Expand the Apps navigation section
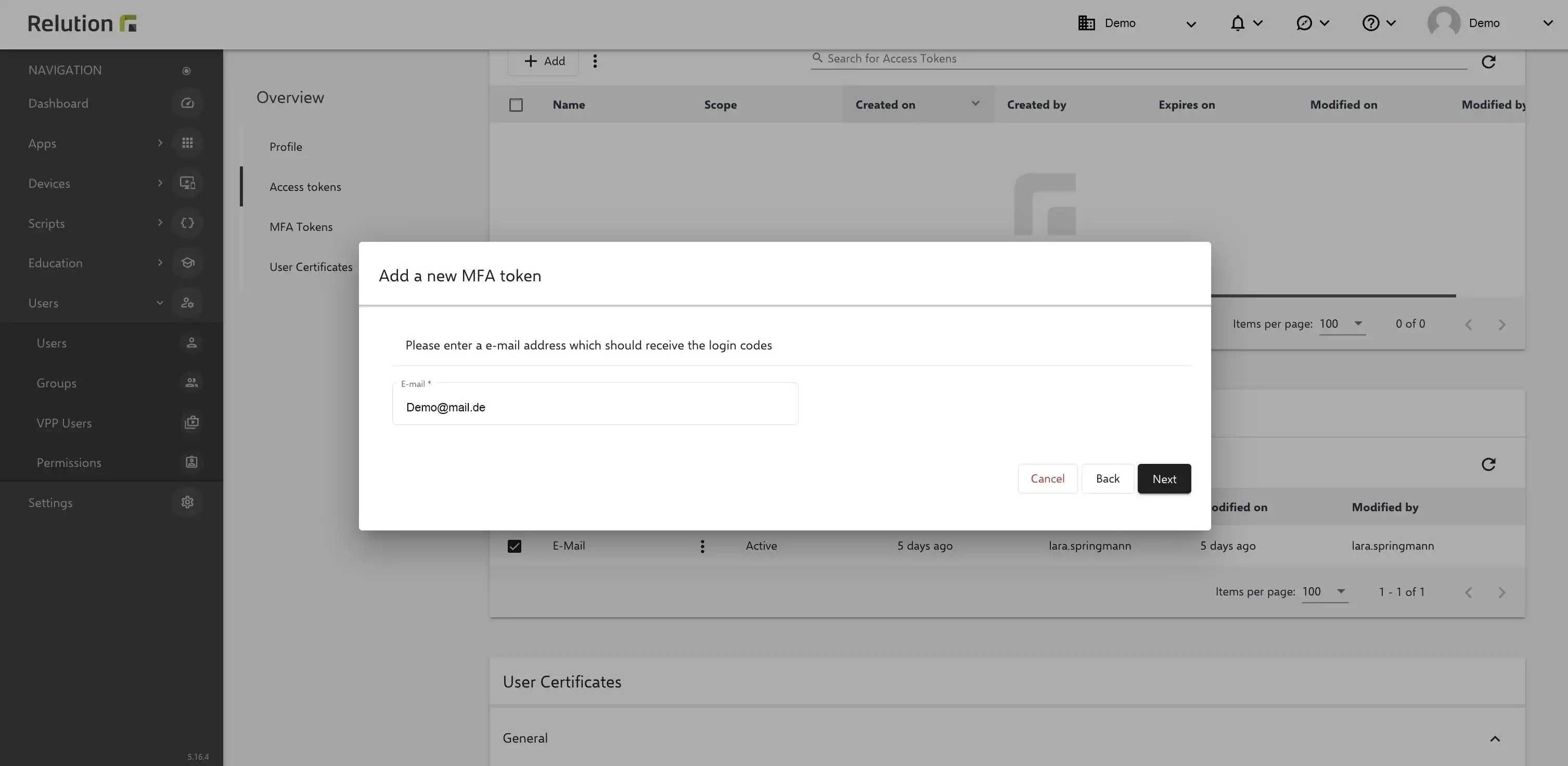The image size is (1568, 766). pos(160,143)
